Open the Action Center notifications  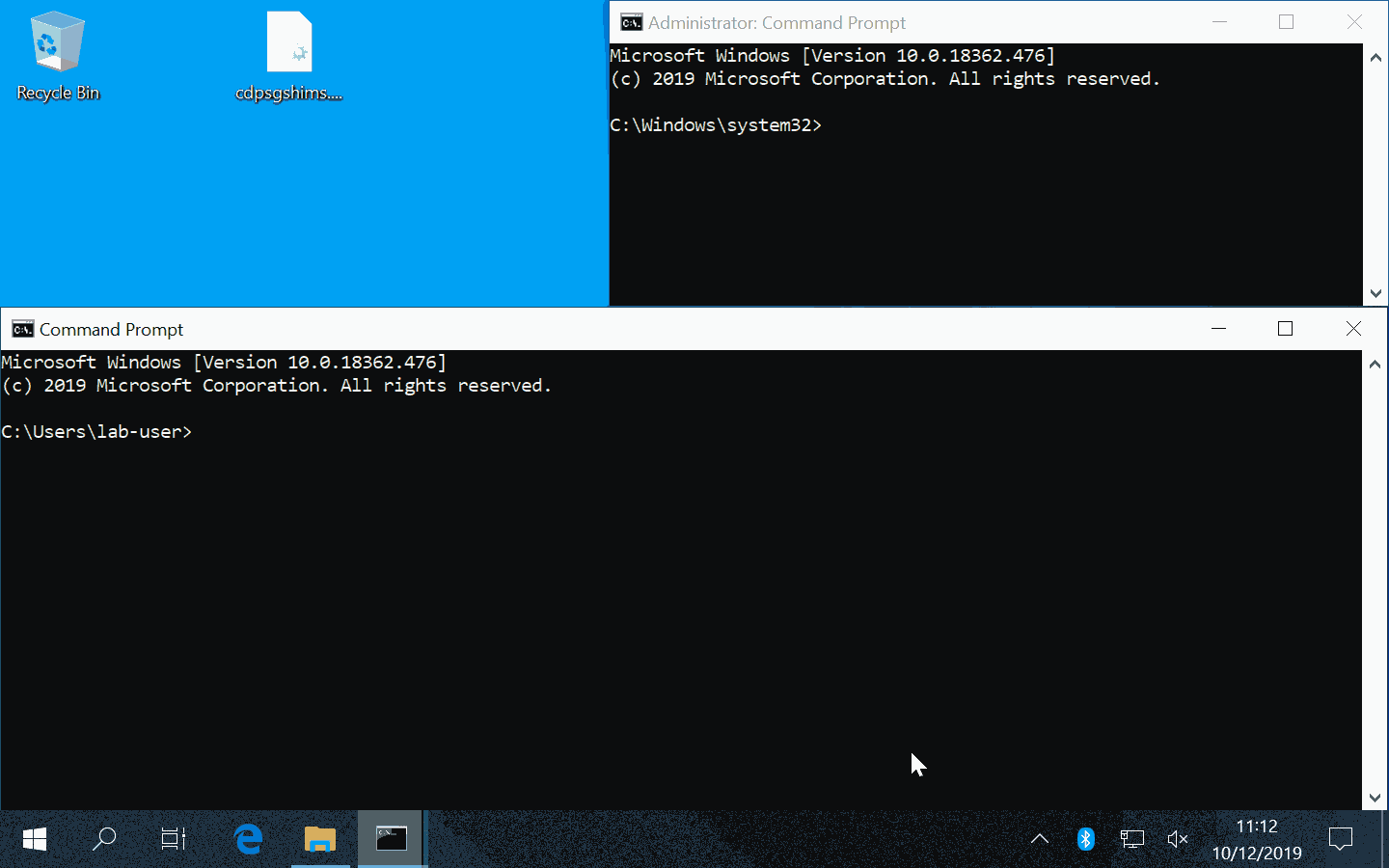point(1341,839)
